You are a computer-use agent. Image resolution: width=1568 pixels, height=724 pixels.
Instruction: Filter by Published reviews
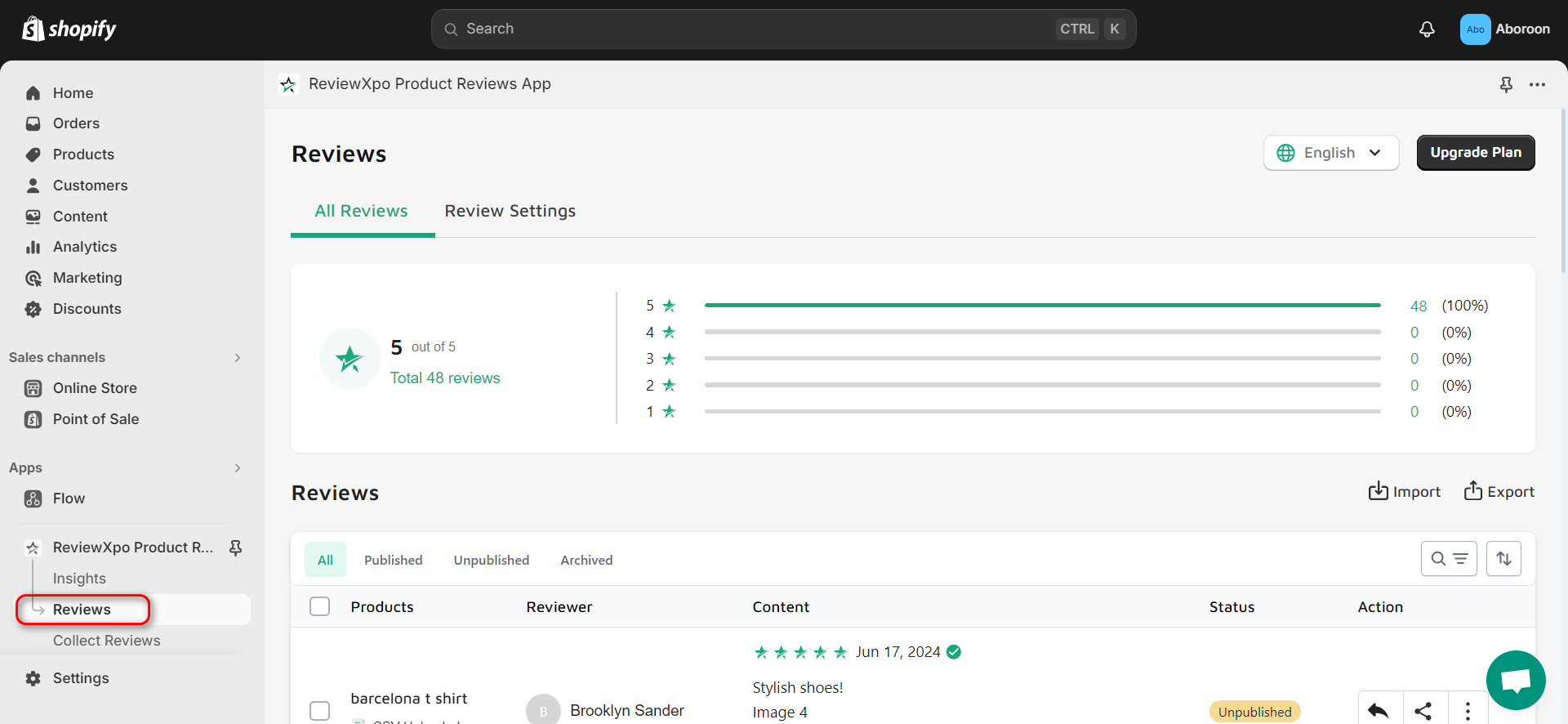click(394, 560)
